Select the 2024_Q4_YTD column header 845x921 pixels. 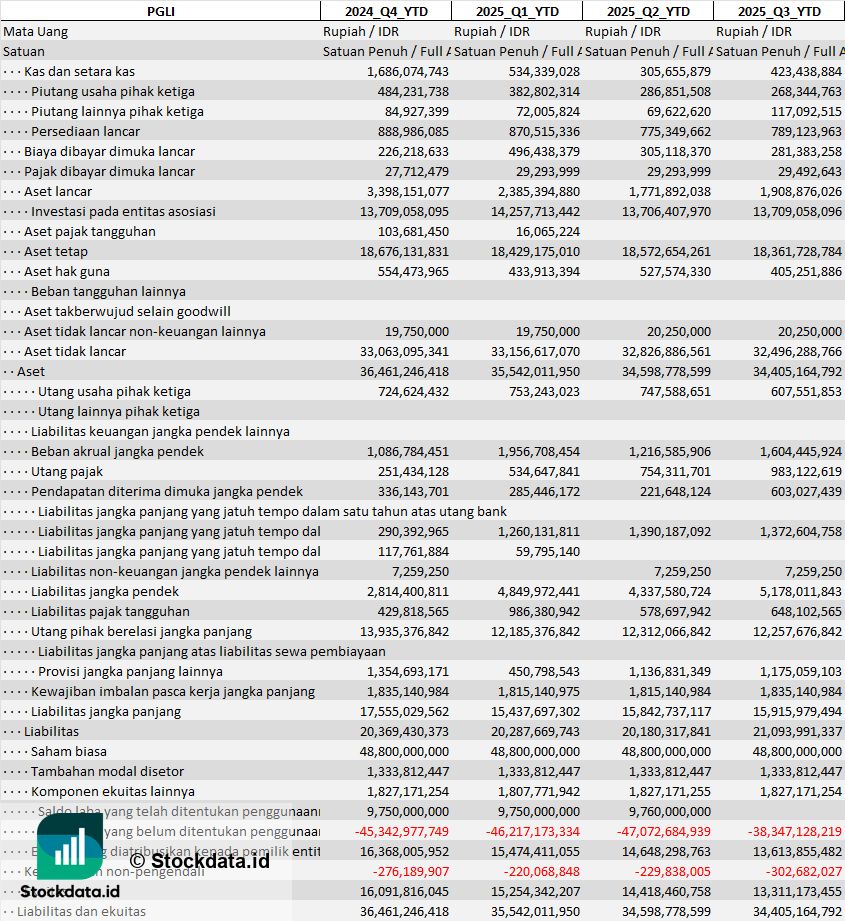[x=386, y=11]
